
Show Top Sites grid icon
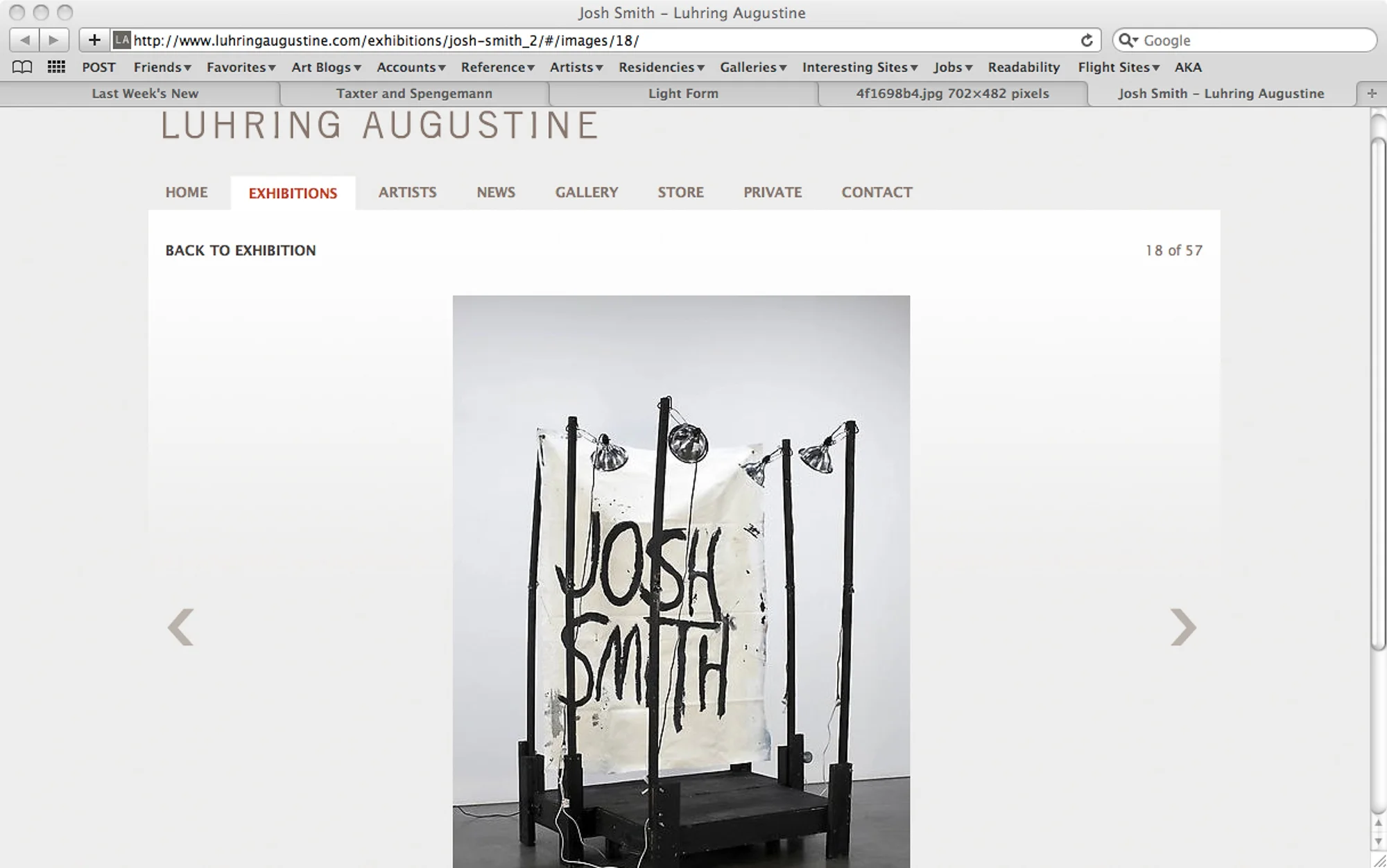tap(56, 67)
